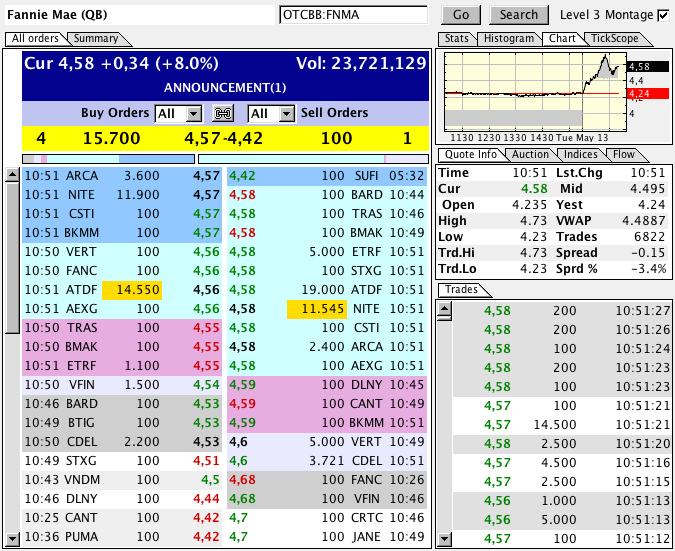
Task: Click the High value 4.73
Action: pos(533,221)
